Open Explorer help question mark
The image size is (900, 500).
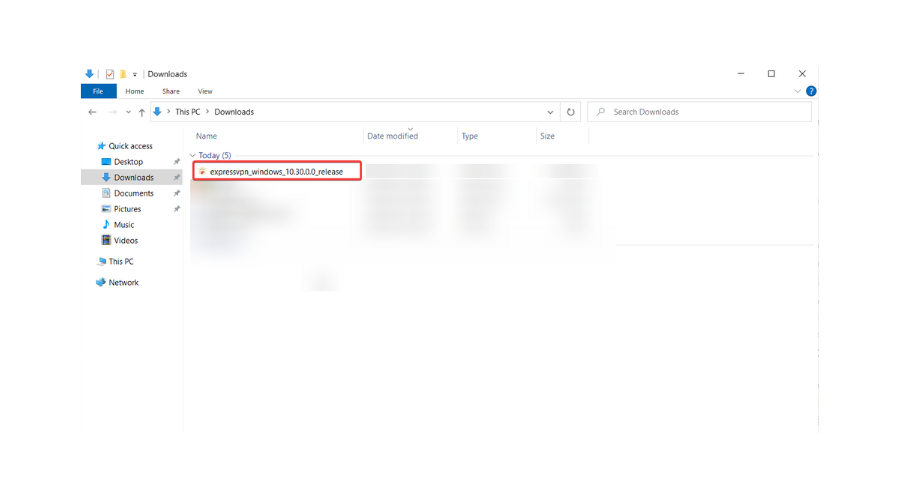tap(811, 91)
